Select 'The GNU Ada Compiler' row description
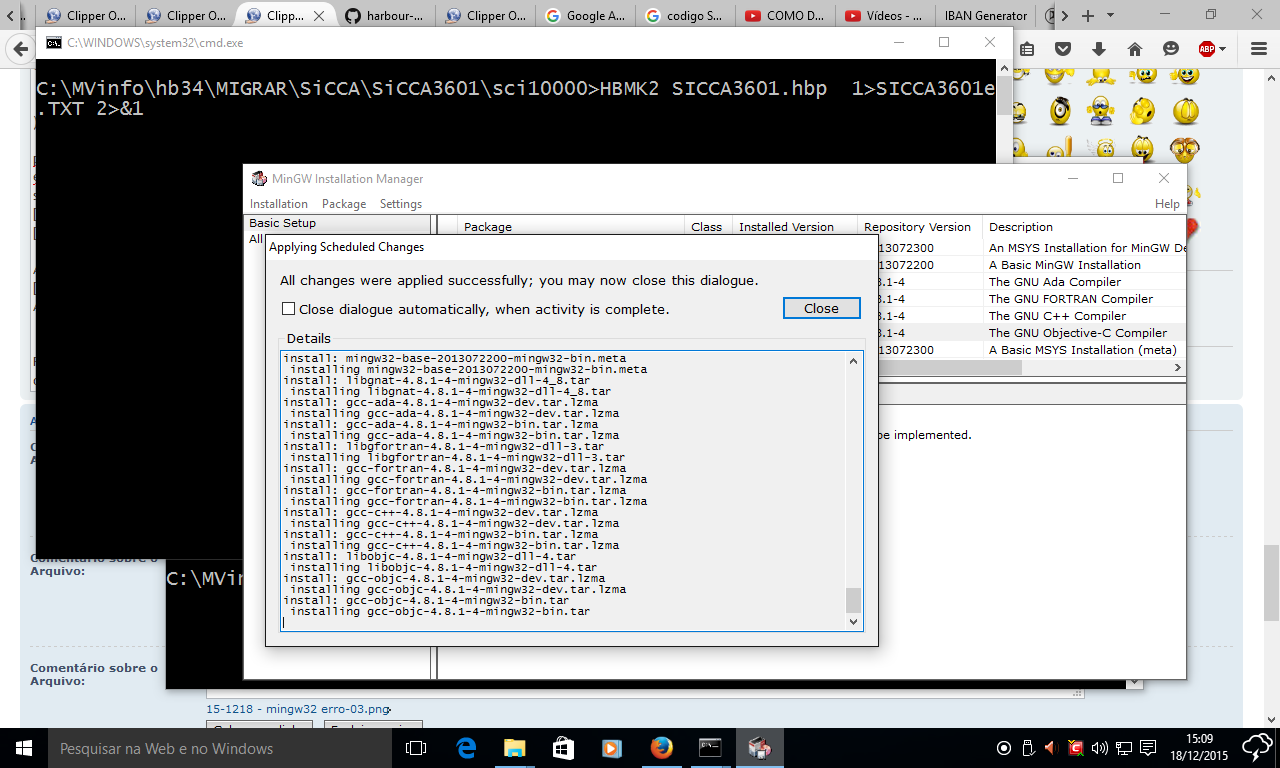The height and width of the screenshot is (768, 1280). (x=1054, y=282)
